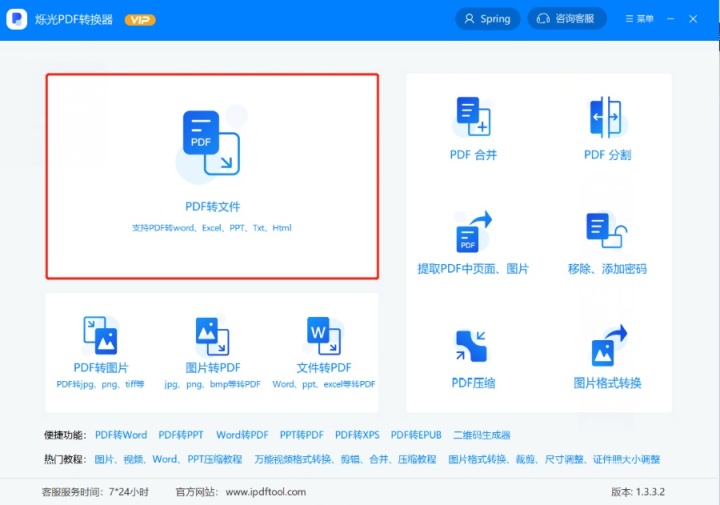Click the 版本 1.3.3.2 version text

[638, 492]
